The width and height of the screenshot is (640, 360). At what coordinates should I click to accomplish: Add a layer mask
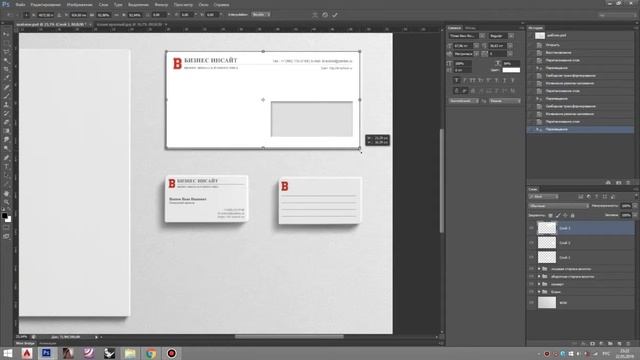tap(592, 344)
